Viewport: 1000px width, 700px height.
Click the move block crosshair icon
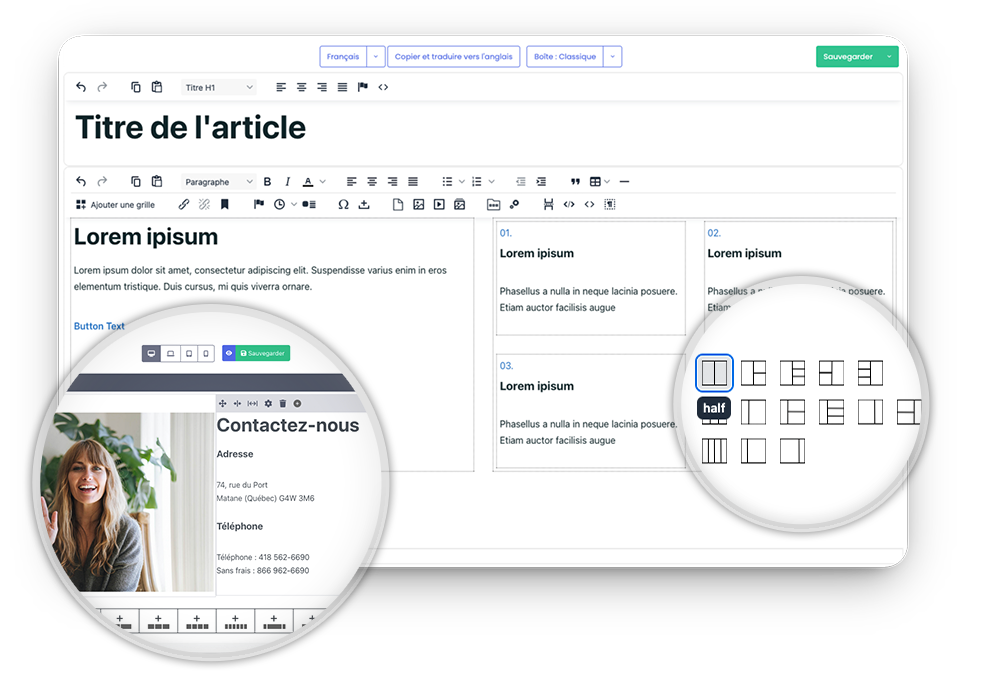pos(222,403)
